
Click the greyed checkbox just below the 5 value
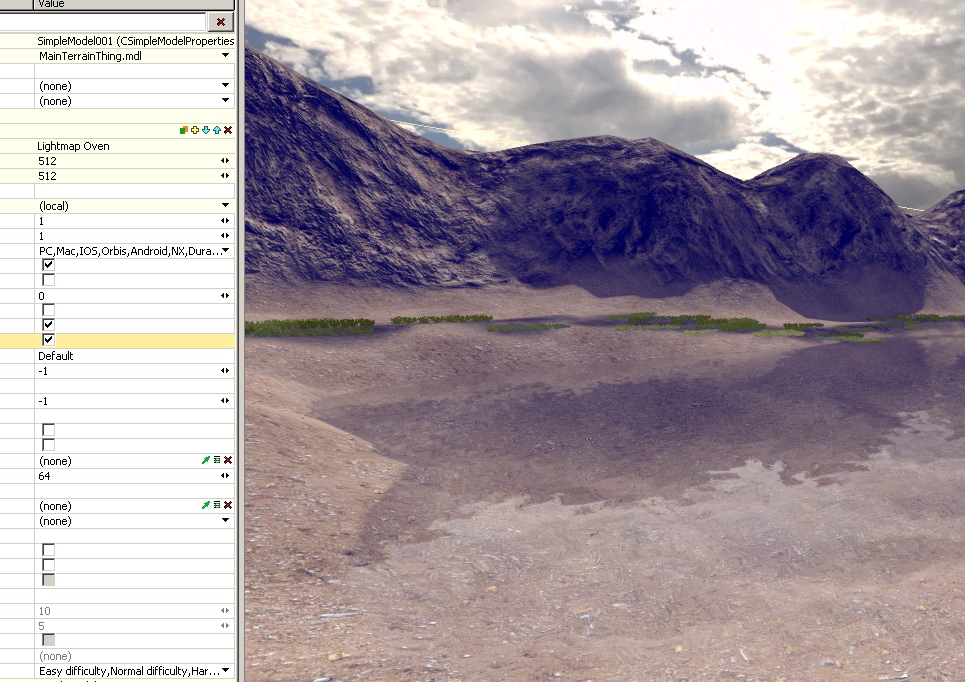[x=48, y=640]
